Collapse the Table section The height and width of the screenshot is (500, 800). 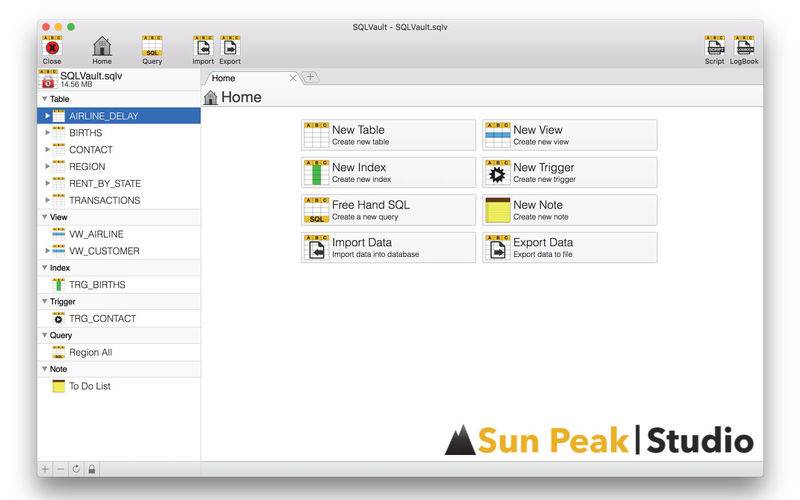tap(44, 99)
